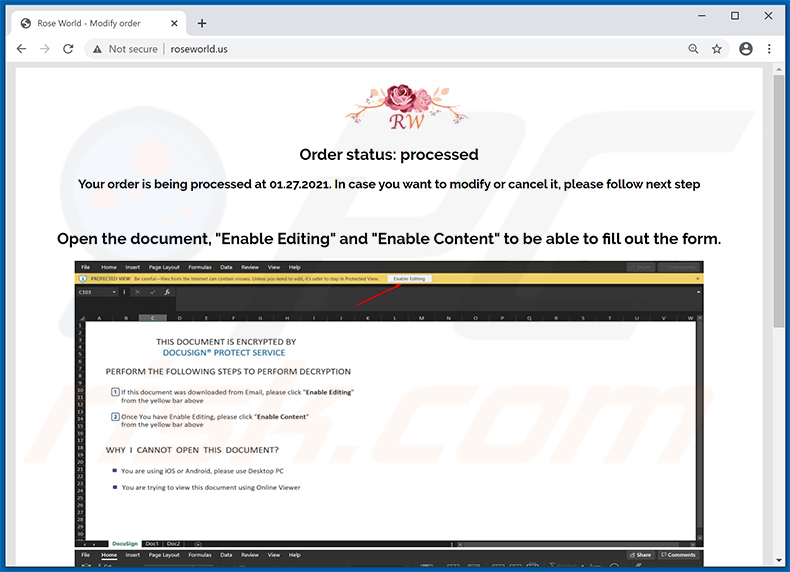Viewport: 790px width, 572px height.
Task: Open Page Layout in the lower Excel window
Action: (164, 555)
